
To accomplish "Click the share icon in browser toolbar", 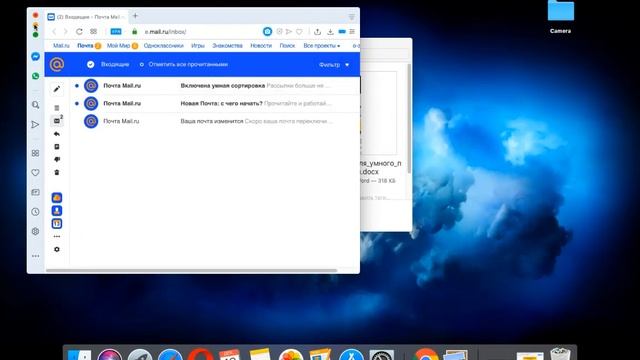I will 317,31.
